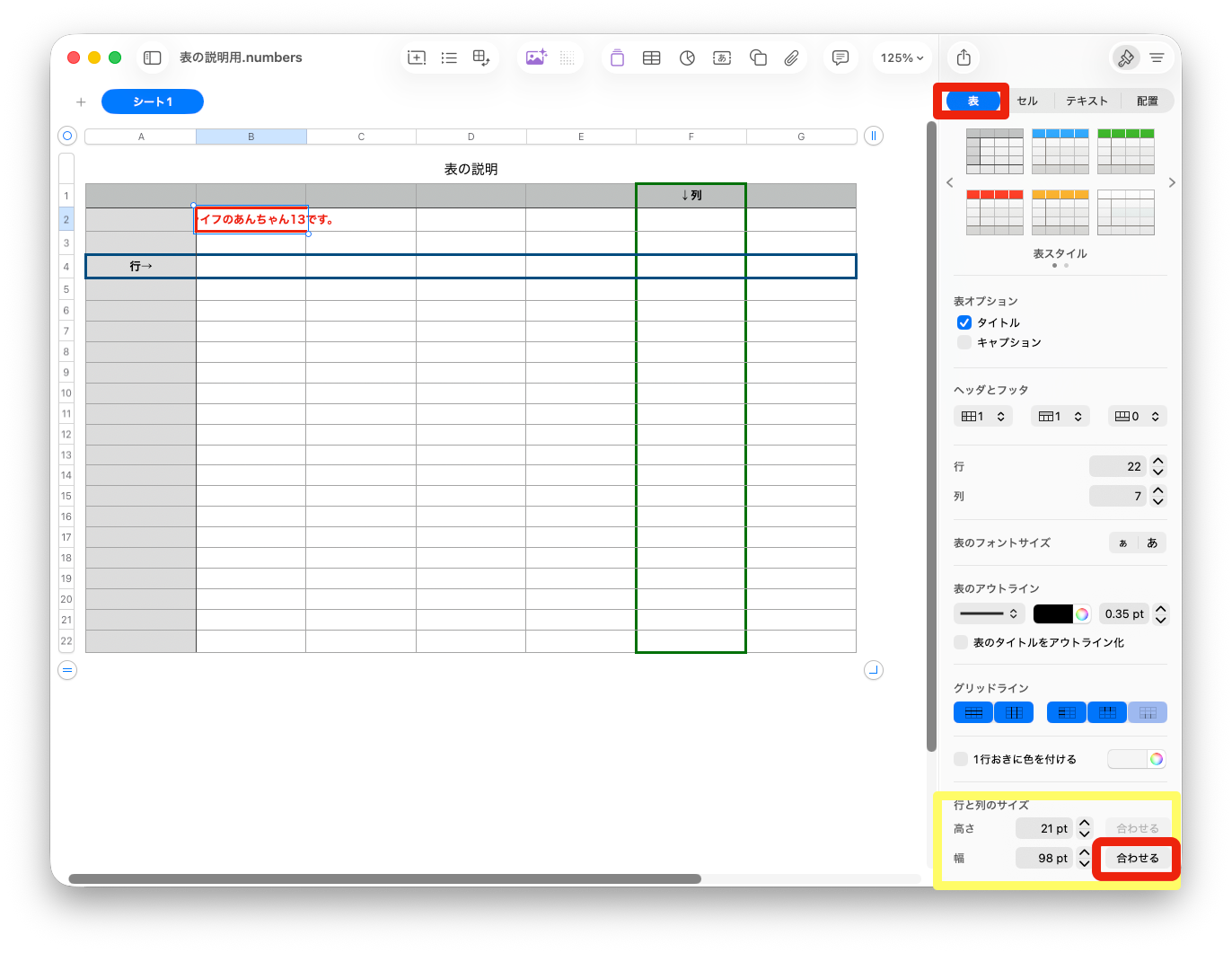Open header rows count dropdown
The width and height of the screenshot is (1232, 953).
[x=1060, y=416]
